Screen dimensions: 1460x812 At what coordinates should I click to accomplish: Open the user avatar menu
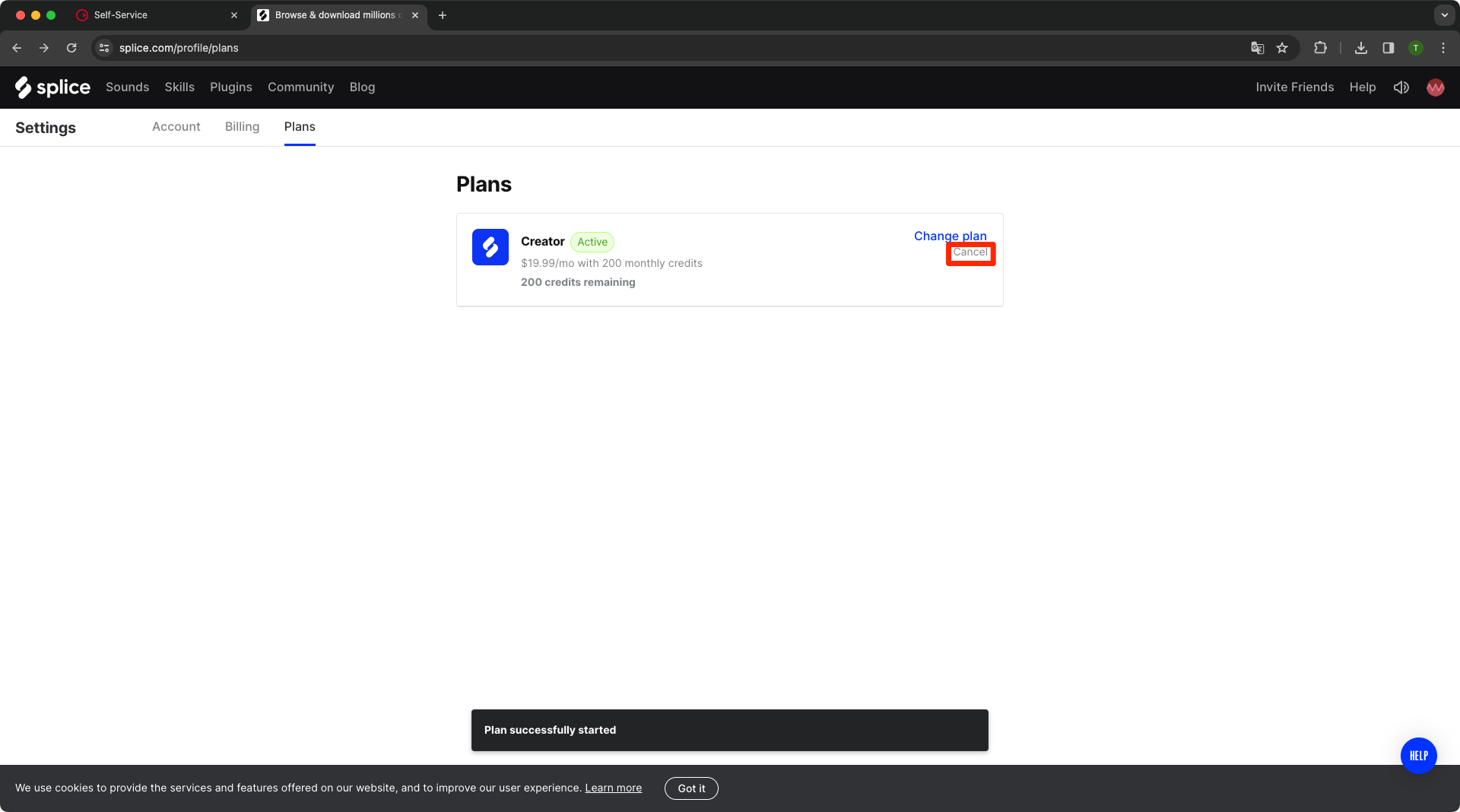pyautogui.click(x=1435, y=87)
